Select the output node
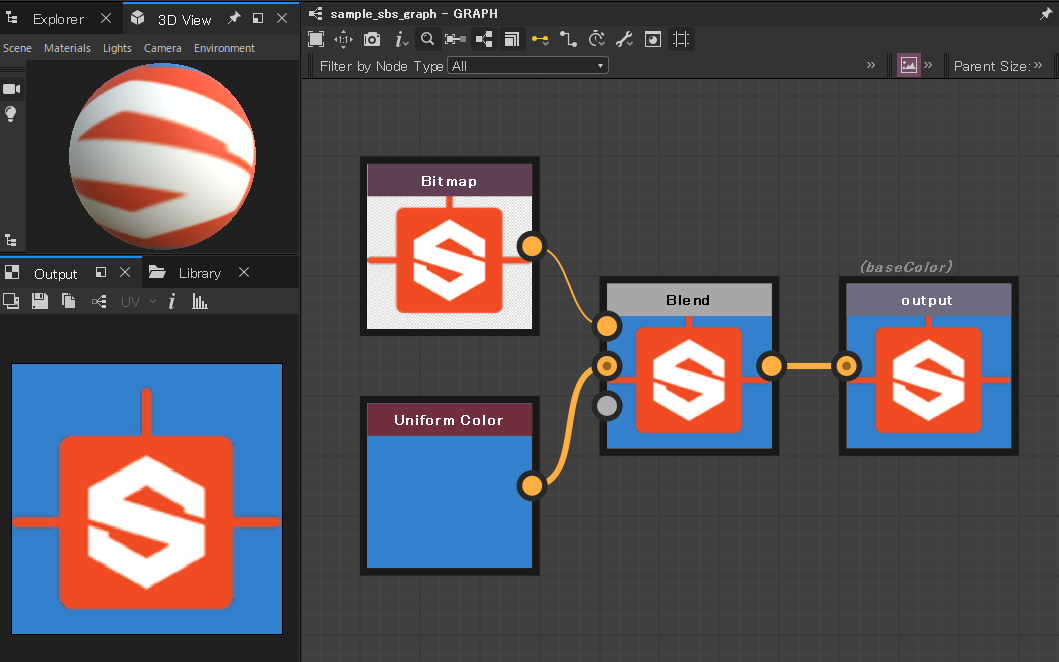This screenshot has width=1059, height=662. 928,366
